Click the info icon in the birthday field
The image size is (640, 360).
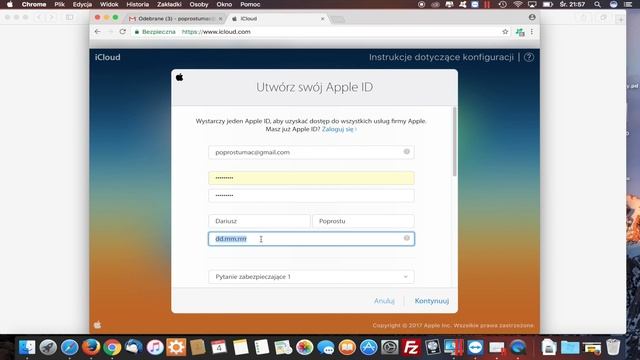[407, 238]
